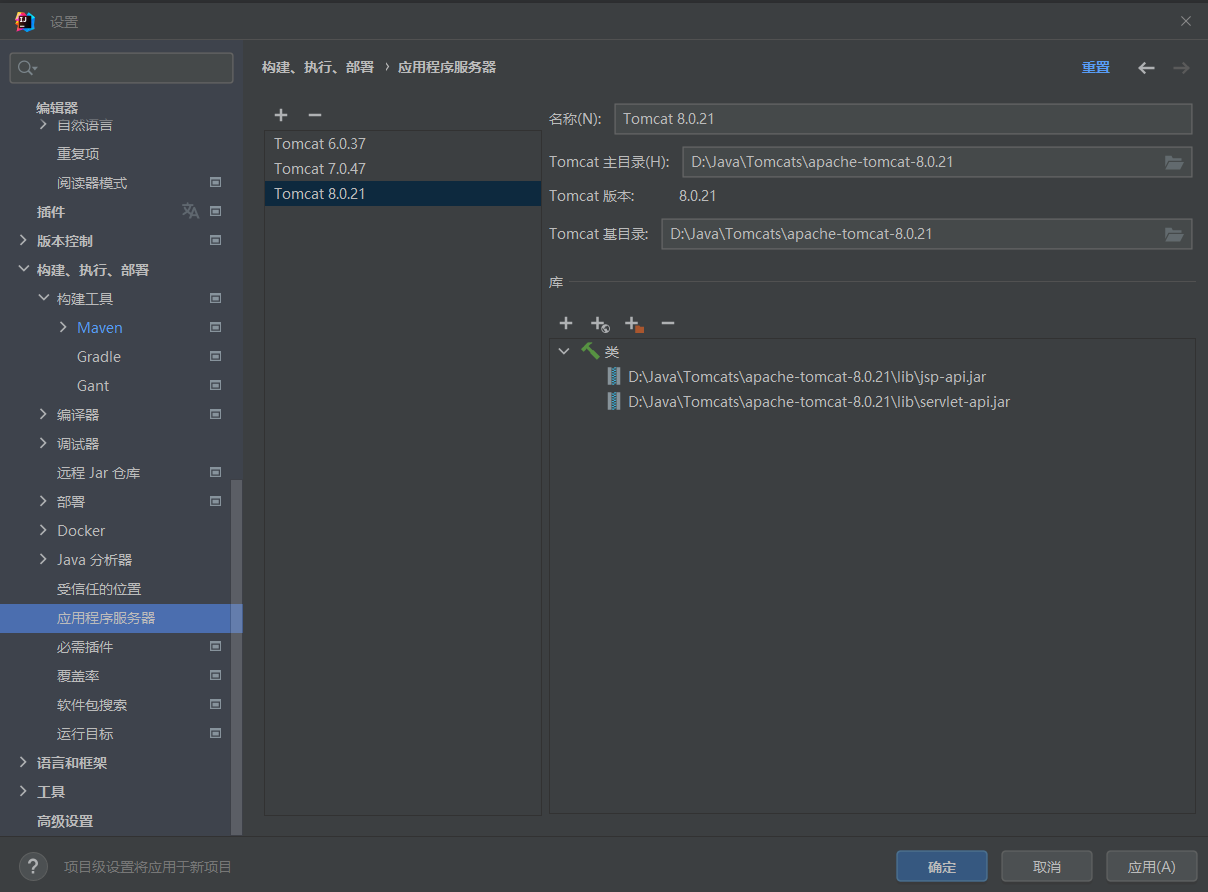
Task: Add library class with plus icon under 库
Action: coord(566,323)
